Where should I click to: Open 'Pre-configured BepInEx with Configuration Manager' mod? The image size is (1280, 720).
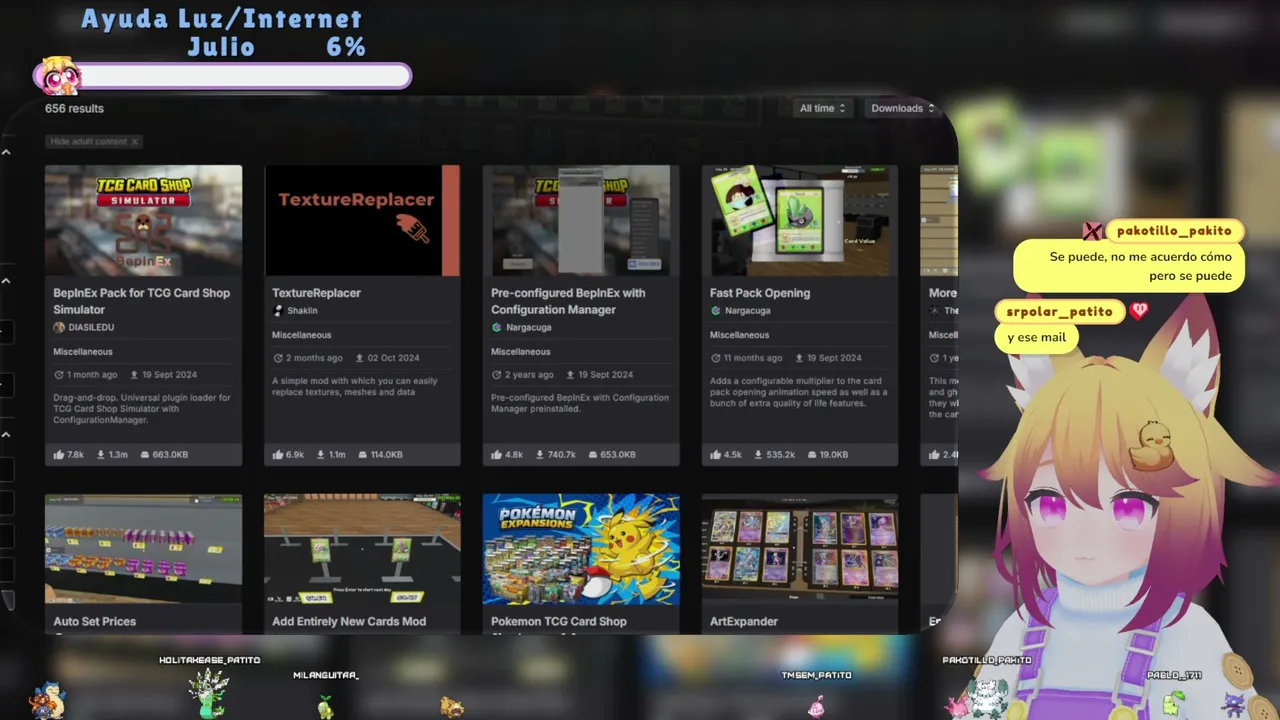point(568,301)
